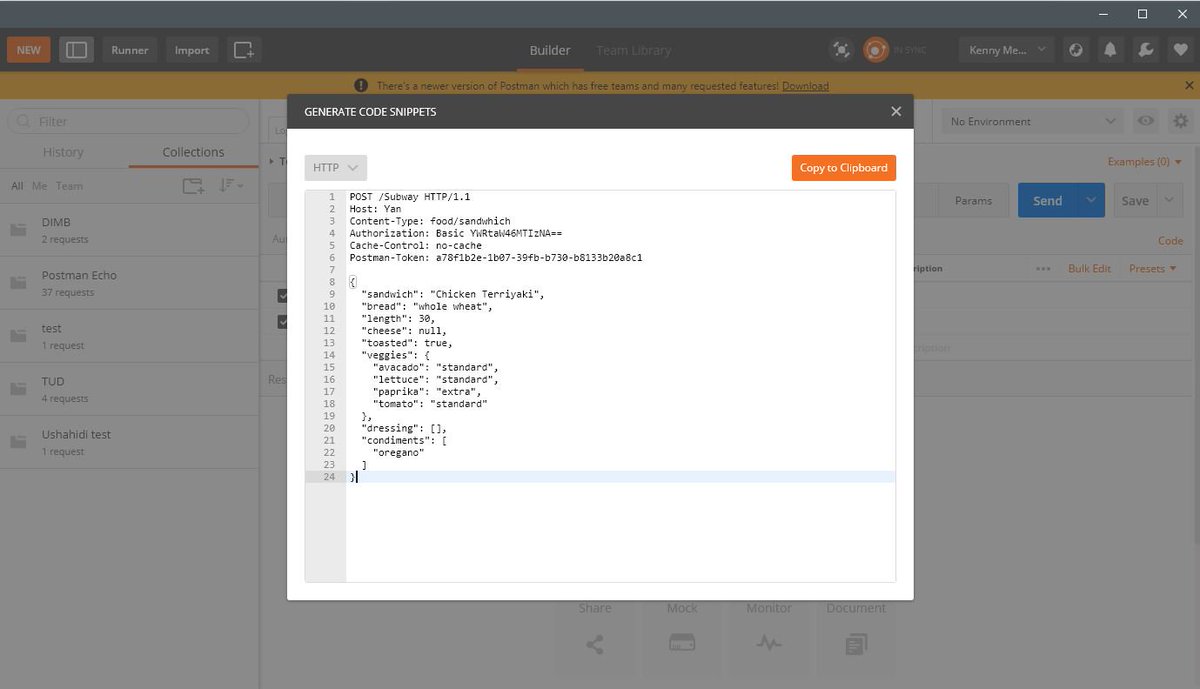Click the Filter search field
Viewport: 1200px width, 689px height.
(x=128, y=121)
